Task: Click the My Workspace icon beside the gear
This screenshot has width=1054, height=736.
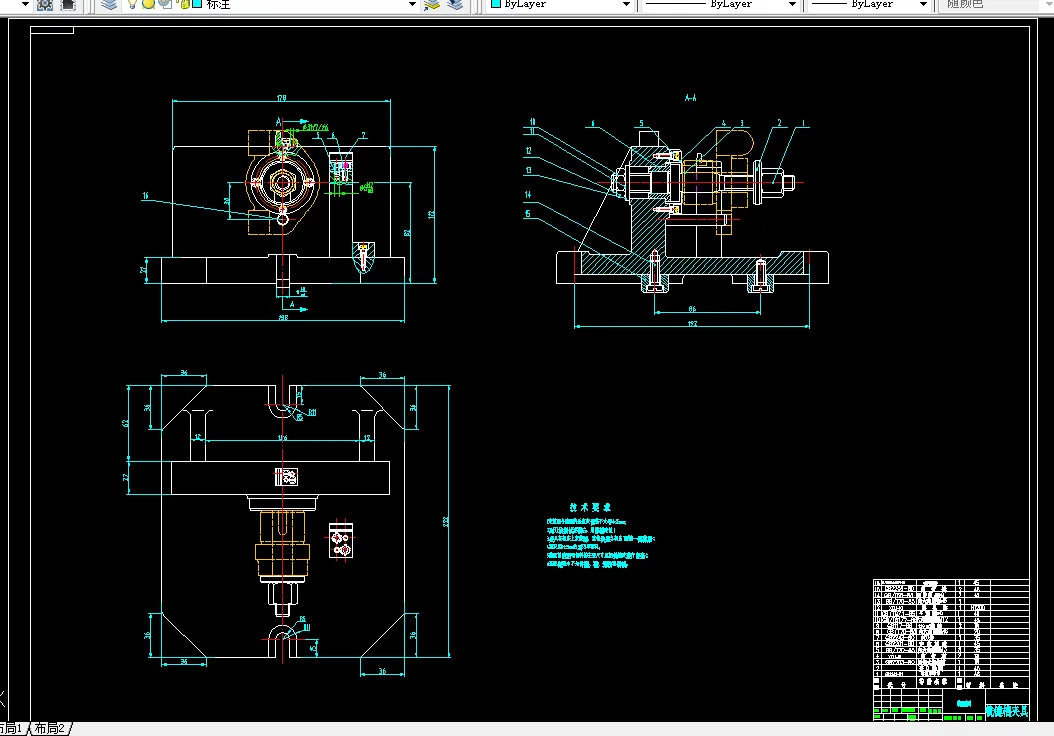Action: pyautogui.click(x=68, y=5)
